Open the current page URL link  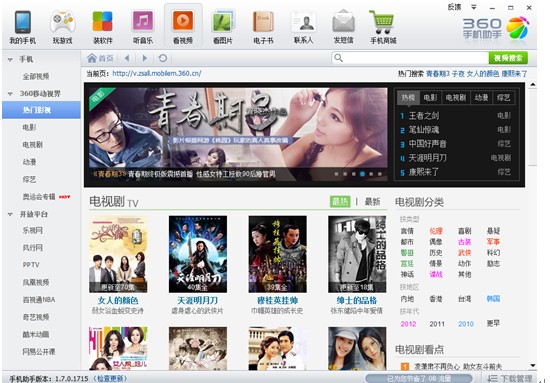coord(157,73)
